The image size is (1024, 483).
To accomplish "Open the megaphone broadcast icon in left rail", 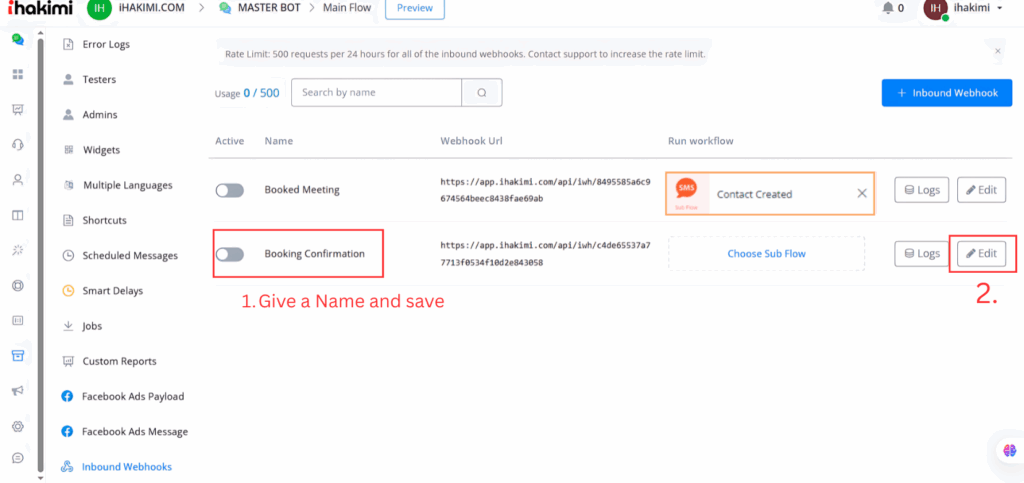I will pos(17,391).
